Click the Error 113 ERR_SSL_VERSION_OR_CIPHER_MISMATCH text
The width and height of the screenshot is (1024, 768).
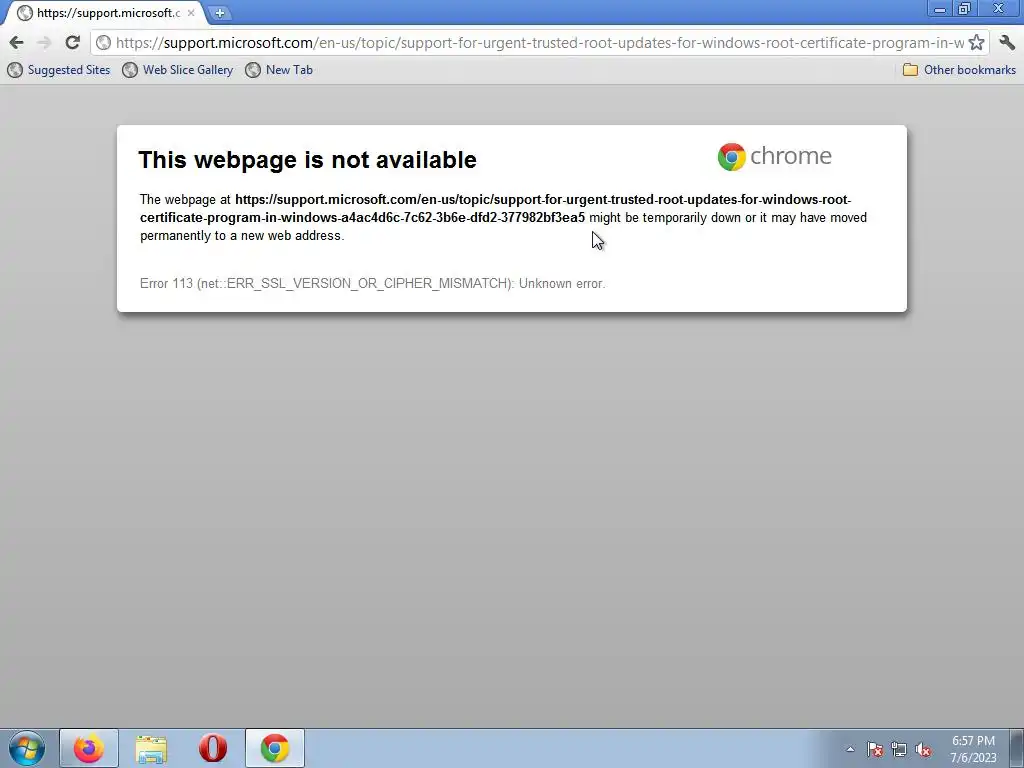(x=372, y=283)
